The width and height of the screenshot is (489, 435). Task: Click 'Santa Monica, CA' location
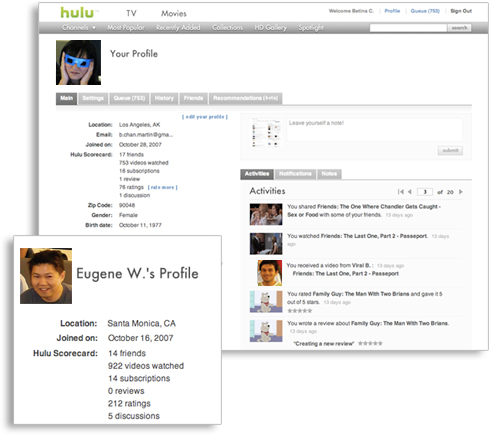[141, 323]
